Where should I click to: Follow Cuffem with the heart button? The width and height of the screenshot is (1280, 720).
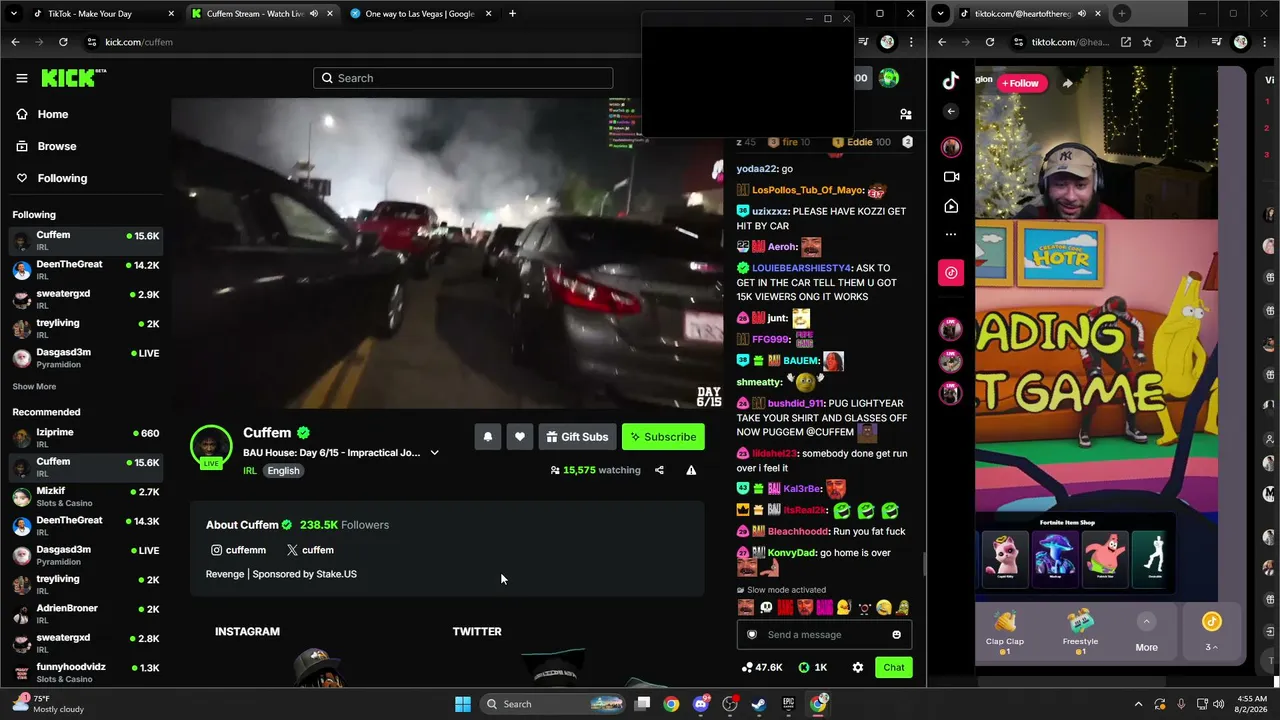520,437
